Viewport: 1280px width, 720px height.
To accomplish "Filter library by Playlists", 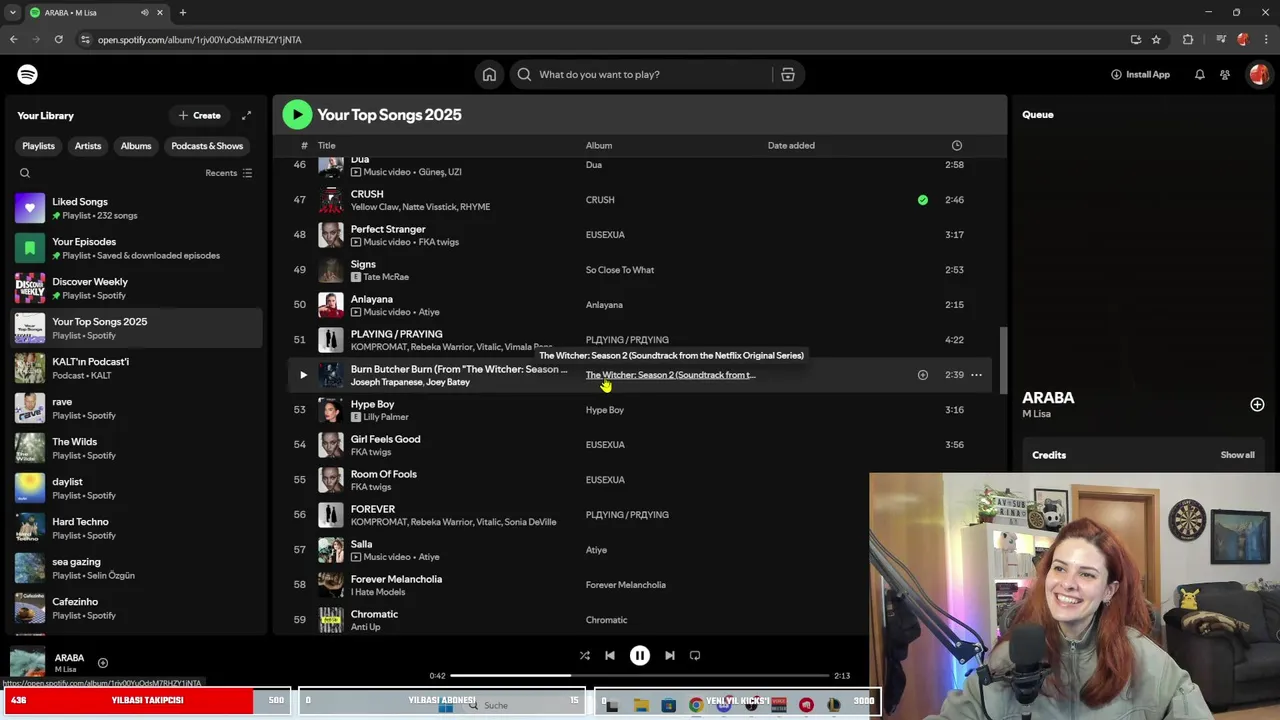I will tap(39, 146).
